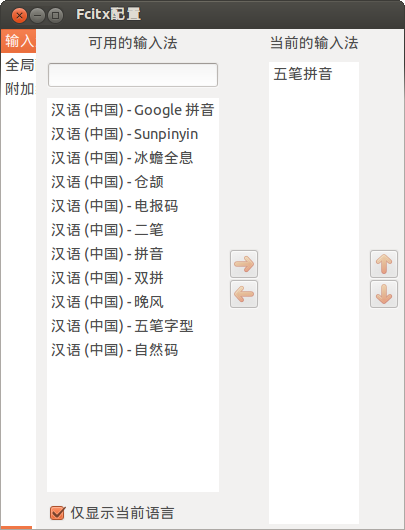
Task: Select 汉语 (中国) - Sunpinyin entry
Action: click(133, 134)
